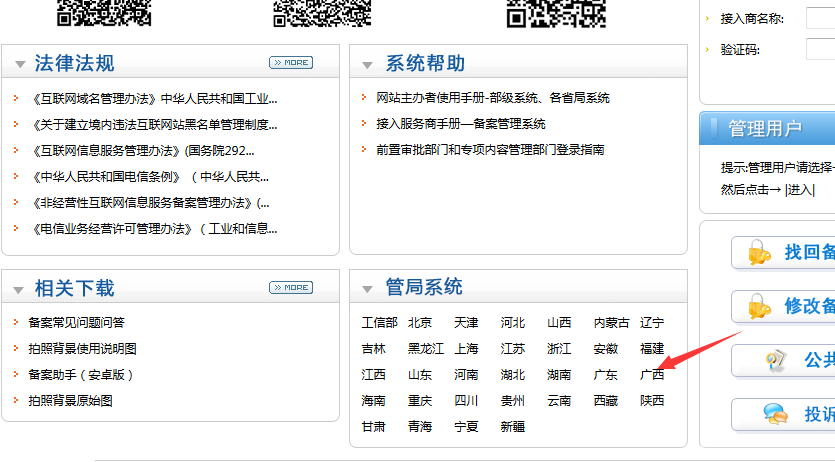Open 《互联网域名管理办法》 law link
Viewport: 835px width, 462px height.
pos(155,99)
